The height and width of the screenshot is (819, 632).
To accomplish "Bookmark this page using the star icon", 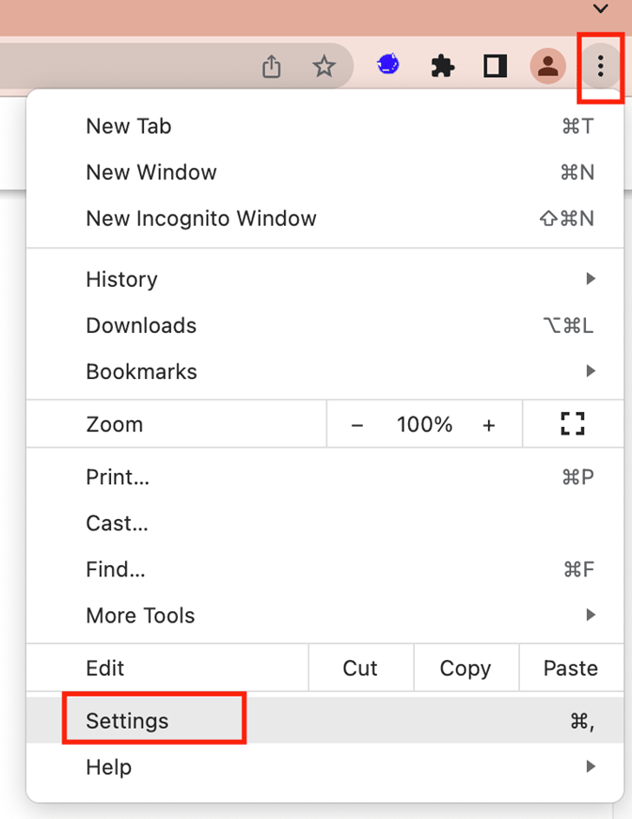I will click(324, 65).
